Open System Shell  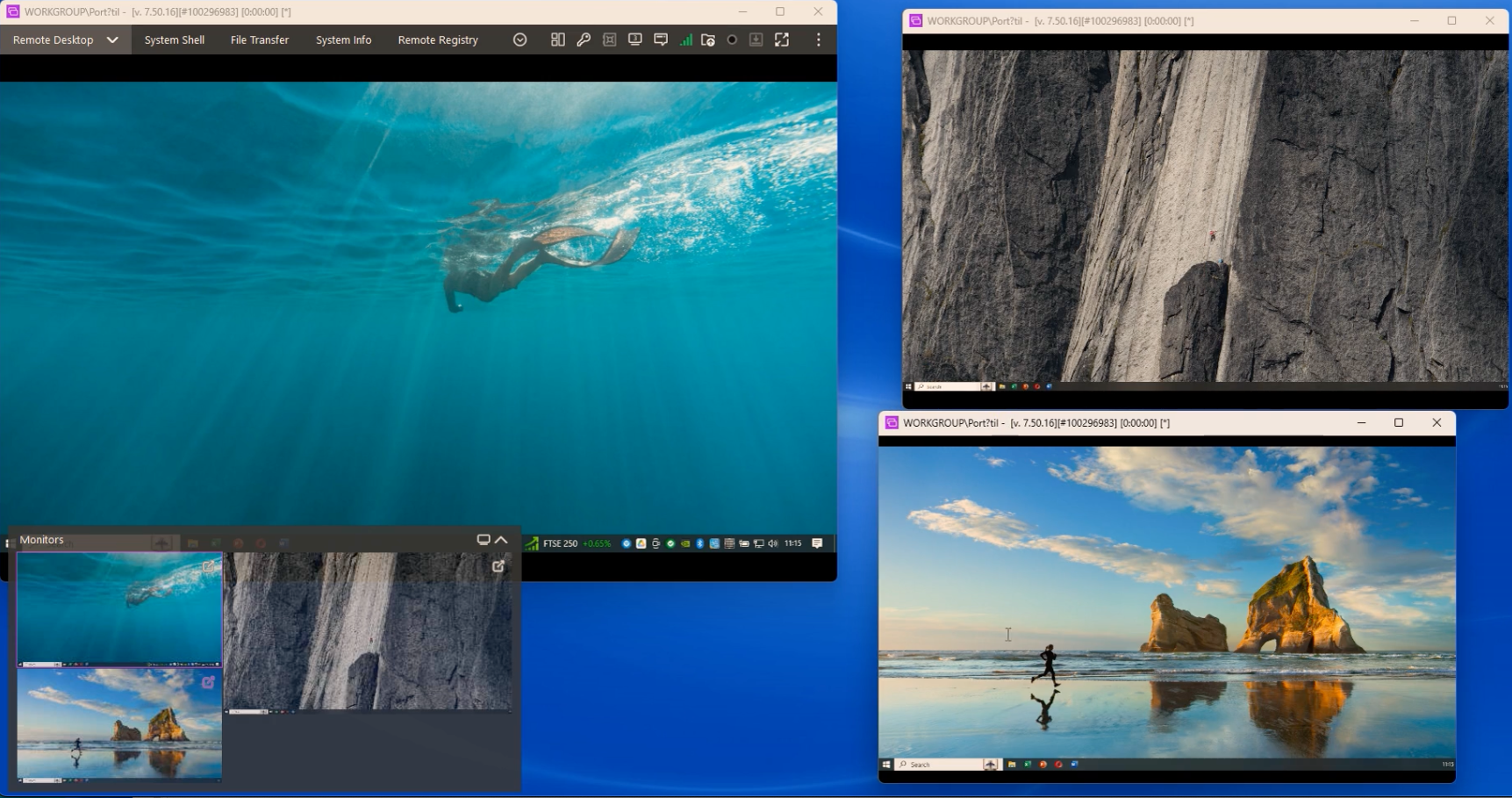click(x=174, y=40)
